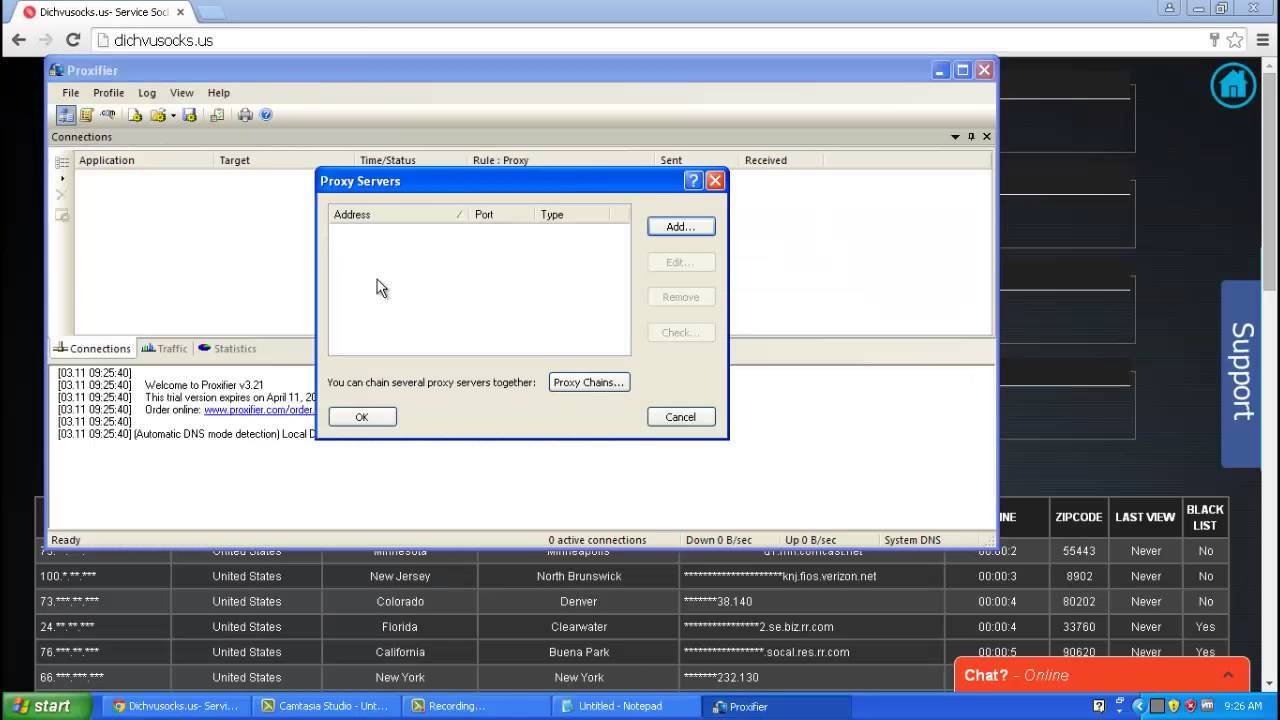Open the View menu
Image resolution: width=1280 pixels, height=720 pixels.
point(182,93)
